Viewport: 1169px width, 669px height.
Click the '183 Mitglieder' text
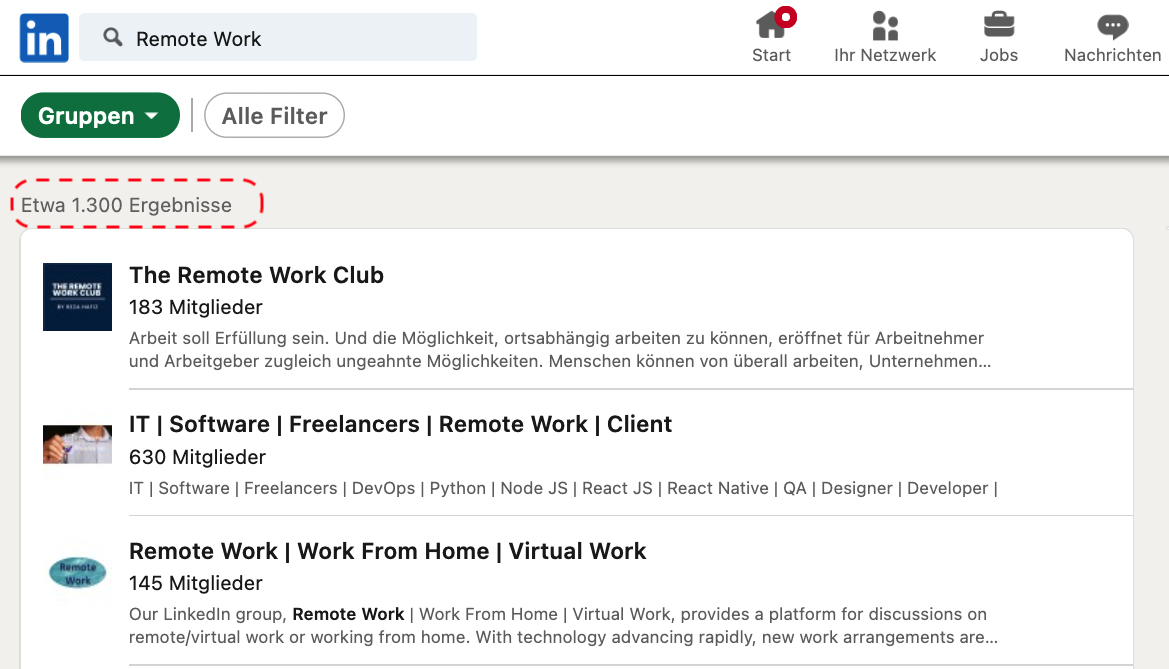point(195,307)
